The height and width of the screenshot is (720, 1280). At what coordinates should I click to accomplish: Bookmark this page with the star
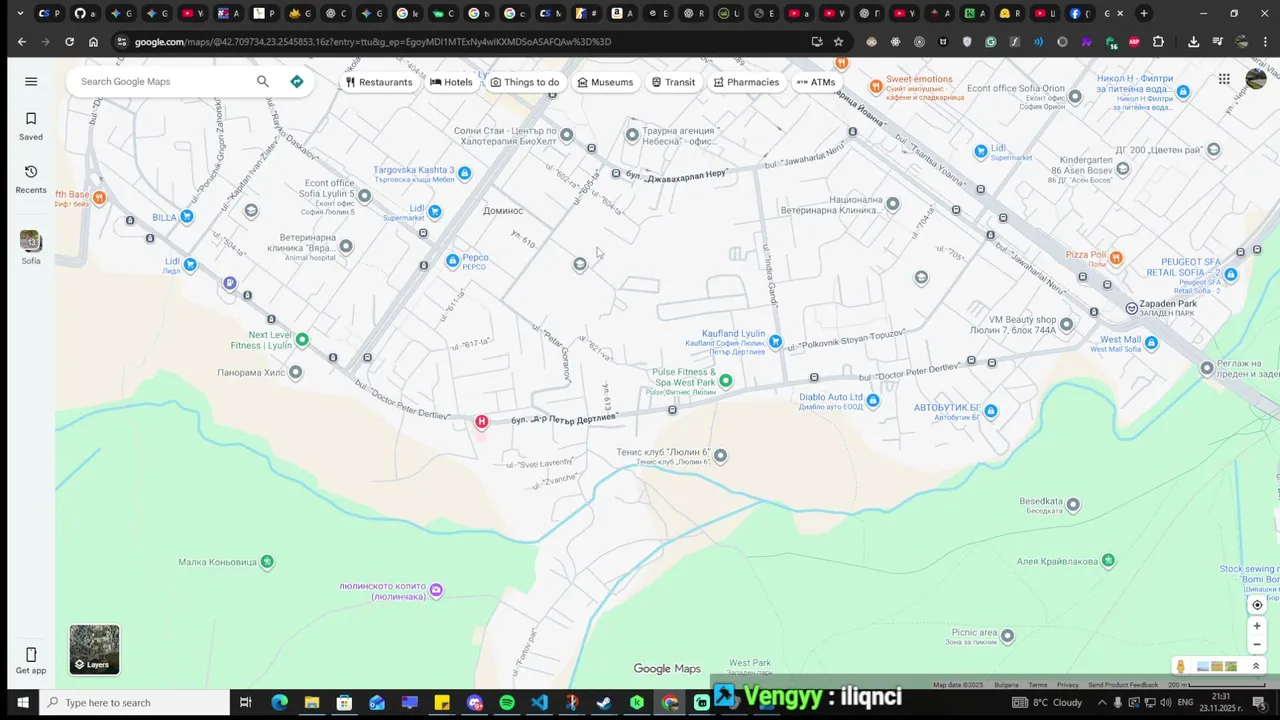click(838, 42)
